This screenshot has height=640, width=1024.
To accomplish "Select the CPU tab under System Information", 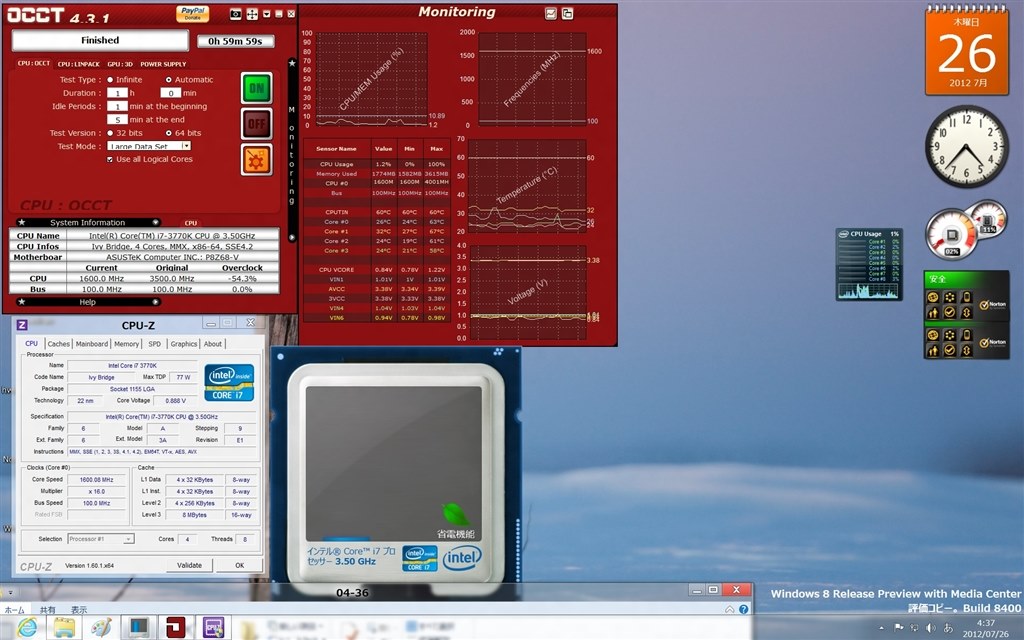I will 190,223.
